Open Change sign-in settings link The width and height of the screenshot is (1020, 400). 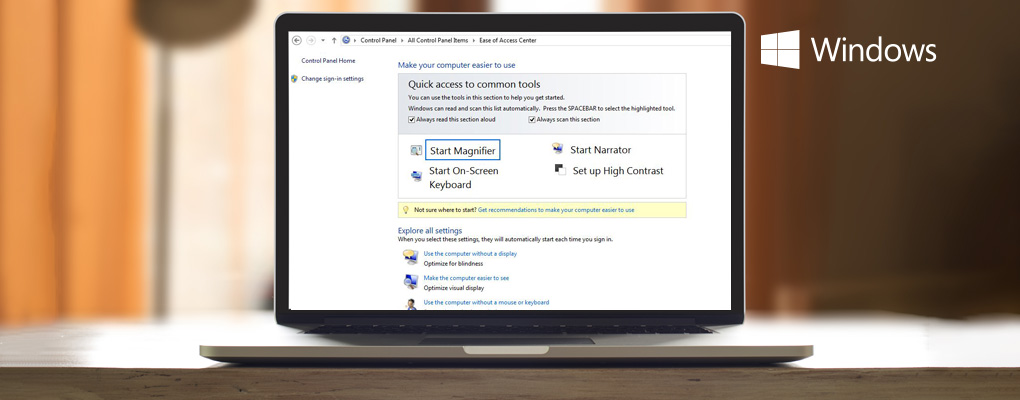tap(332, 79)
